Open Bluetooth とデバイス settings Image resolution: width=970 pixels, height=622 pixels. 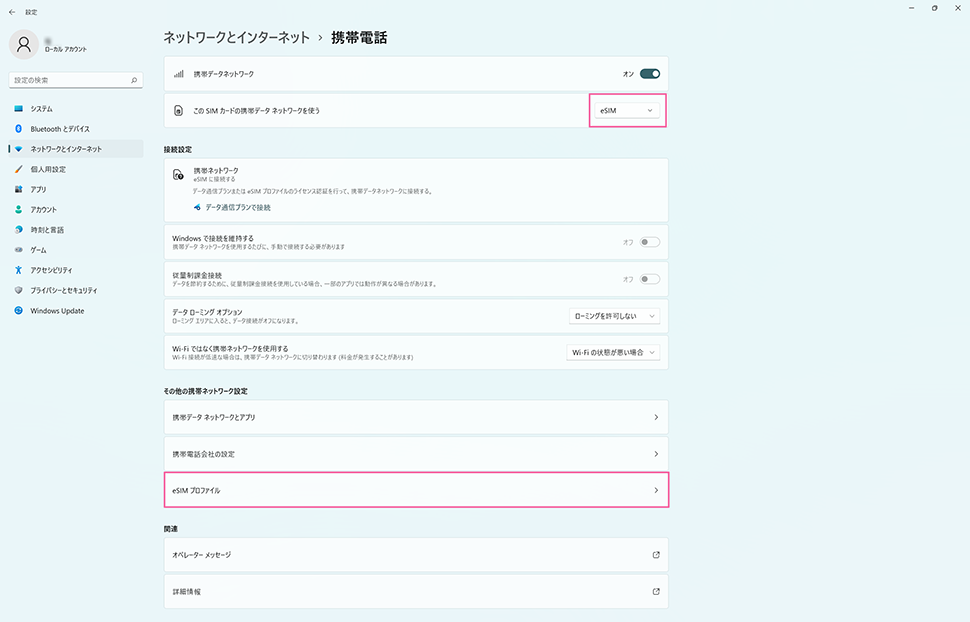(59, 129)
